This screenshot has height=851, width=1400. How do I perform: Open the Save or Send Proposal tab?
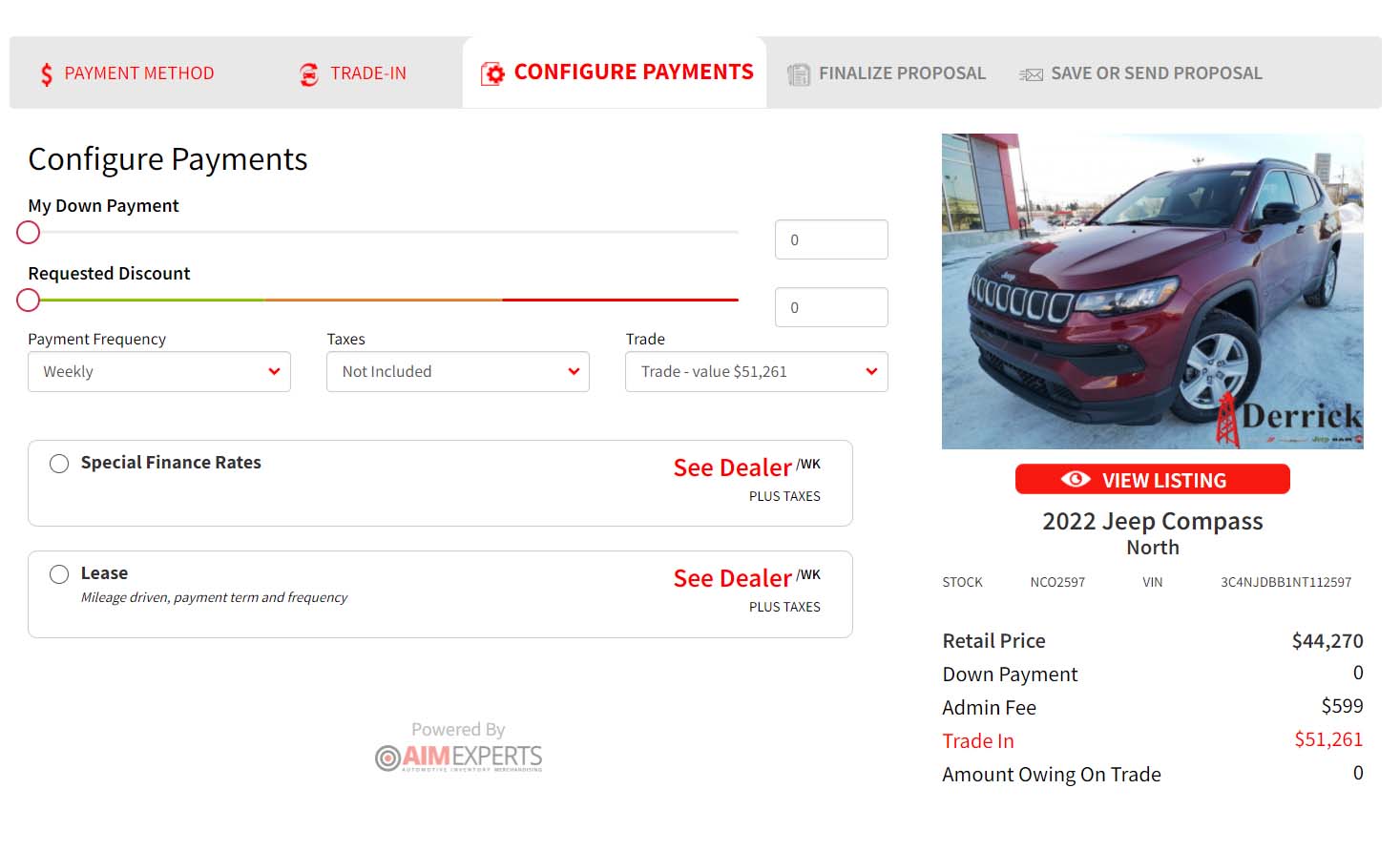1141,73
